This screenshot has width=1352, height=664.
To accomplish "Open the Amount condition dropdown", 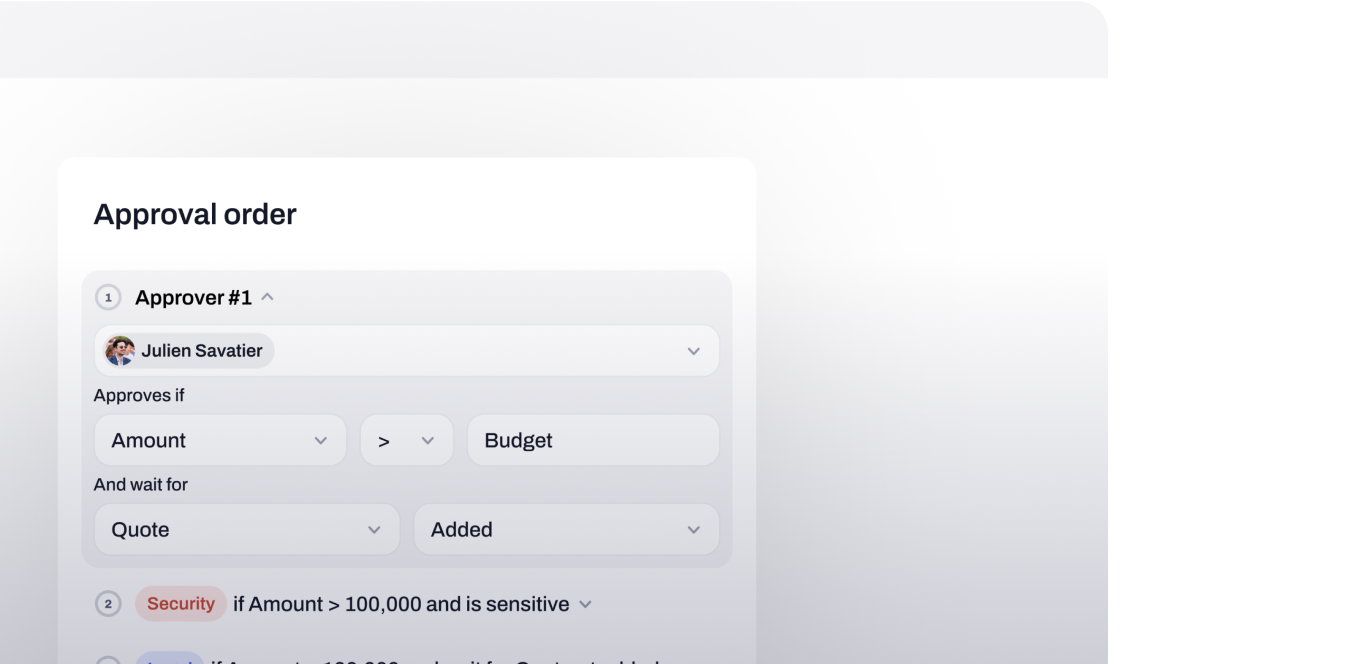I will point(321,440).
